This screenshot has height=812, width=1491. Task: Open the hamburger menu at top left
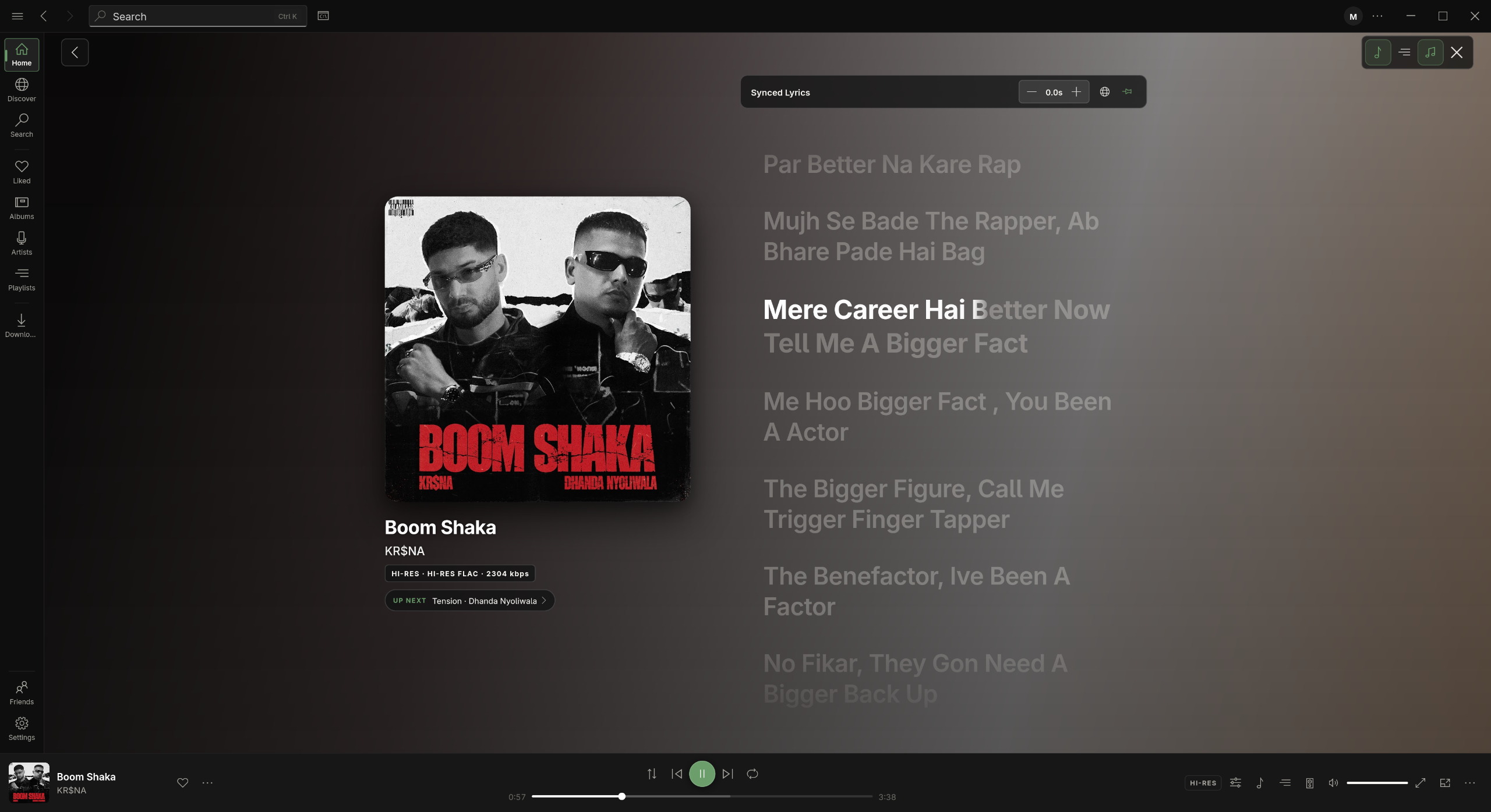(x=17, y=16)
